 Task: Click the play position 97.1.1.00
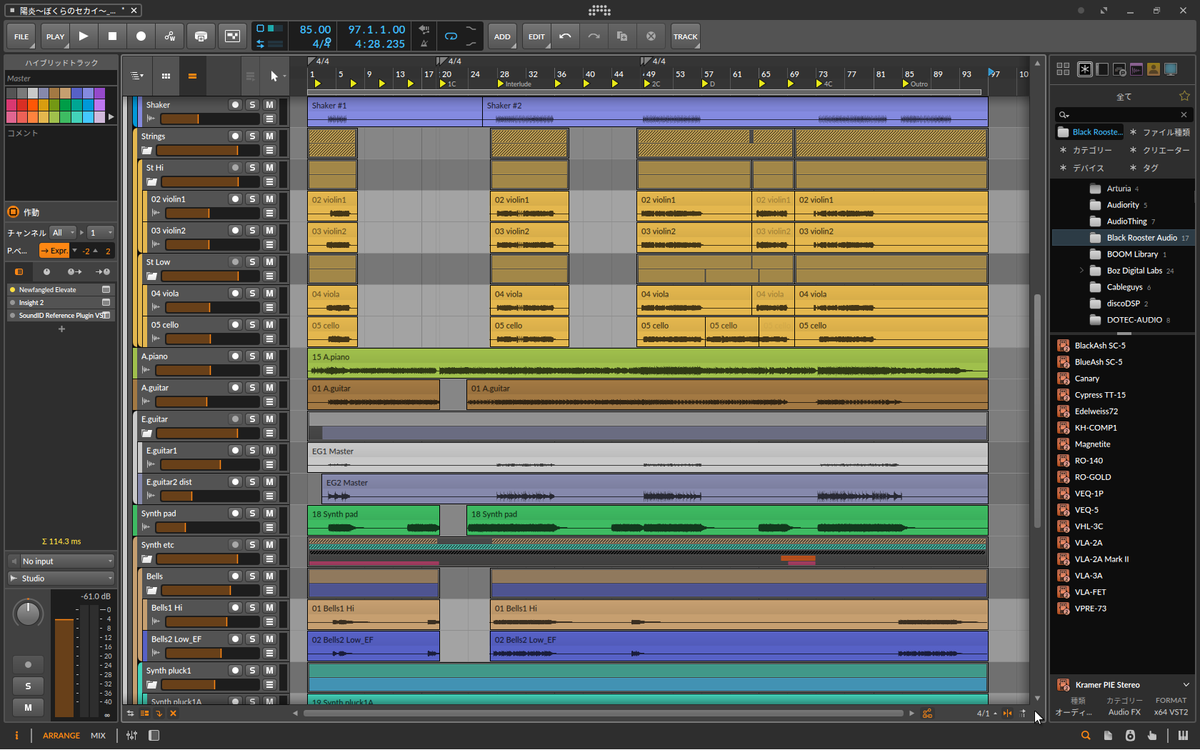pyautogui.click(x=377, y=30)
